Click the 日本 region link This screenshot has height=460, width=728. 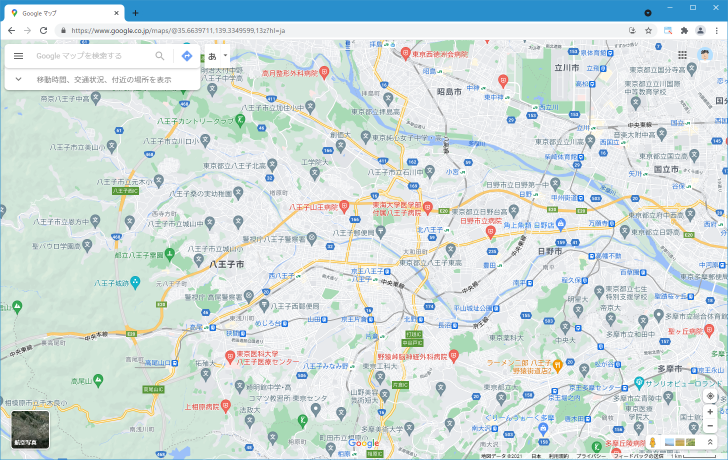click(536, 456)
